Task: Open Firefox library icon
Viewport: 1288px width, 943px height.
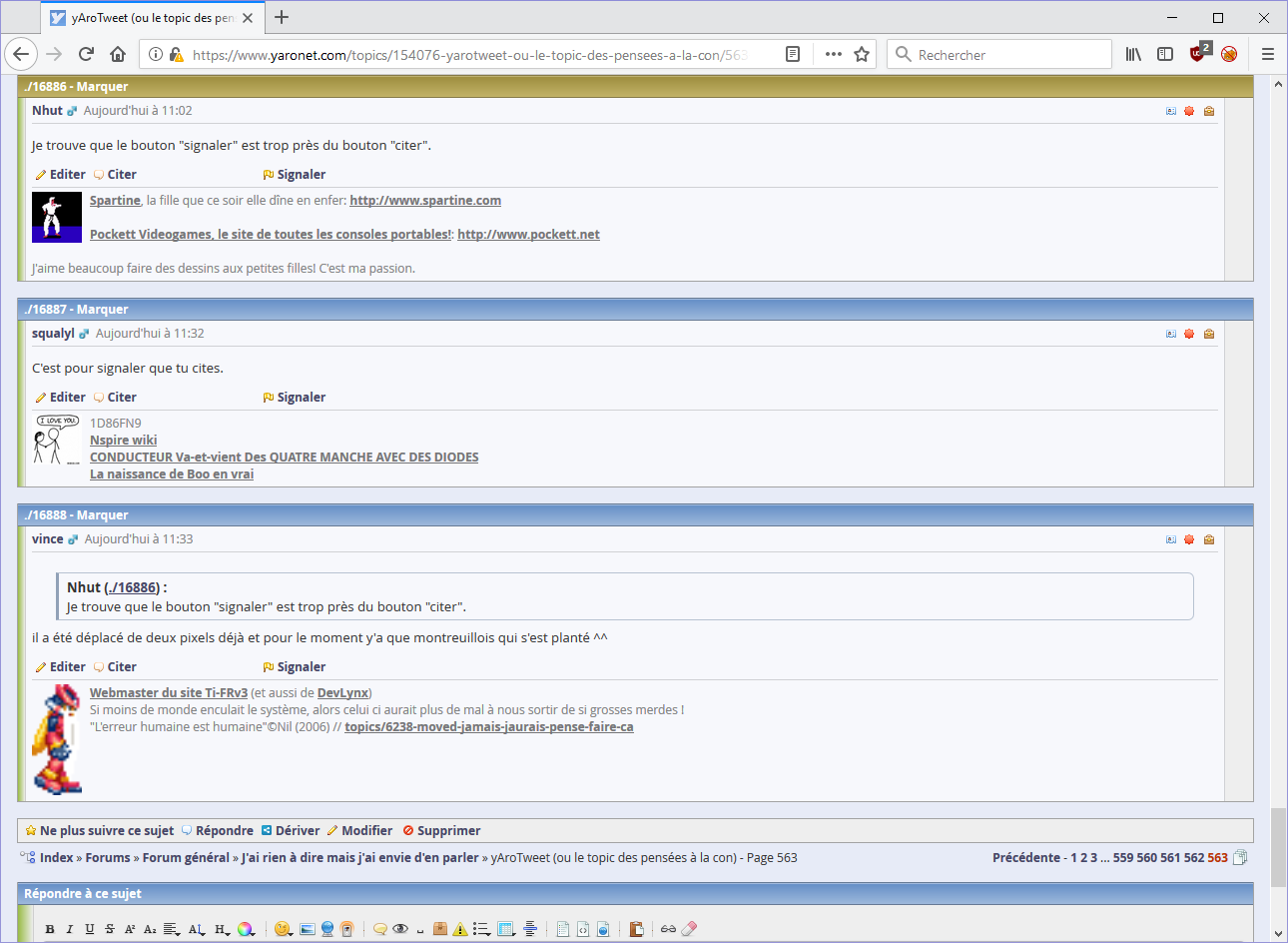Action: pos(1133,54)
